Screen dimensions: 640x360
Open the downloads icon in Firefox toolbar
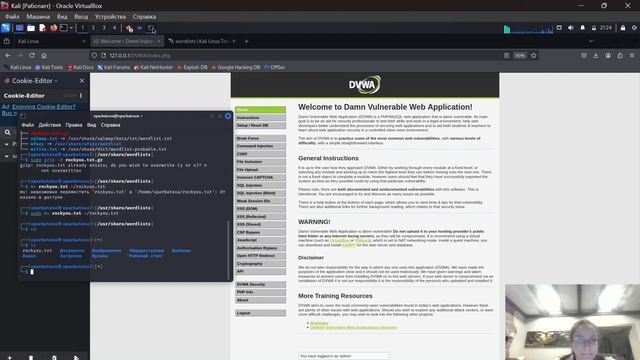[596, 56]
